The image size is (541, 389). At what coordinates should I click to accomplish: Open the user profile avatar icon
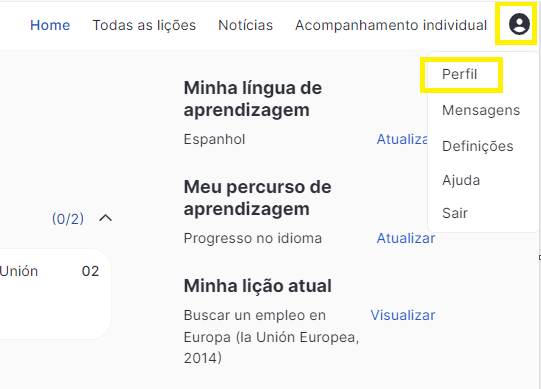pyautogui.click(x=519, y=24)
